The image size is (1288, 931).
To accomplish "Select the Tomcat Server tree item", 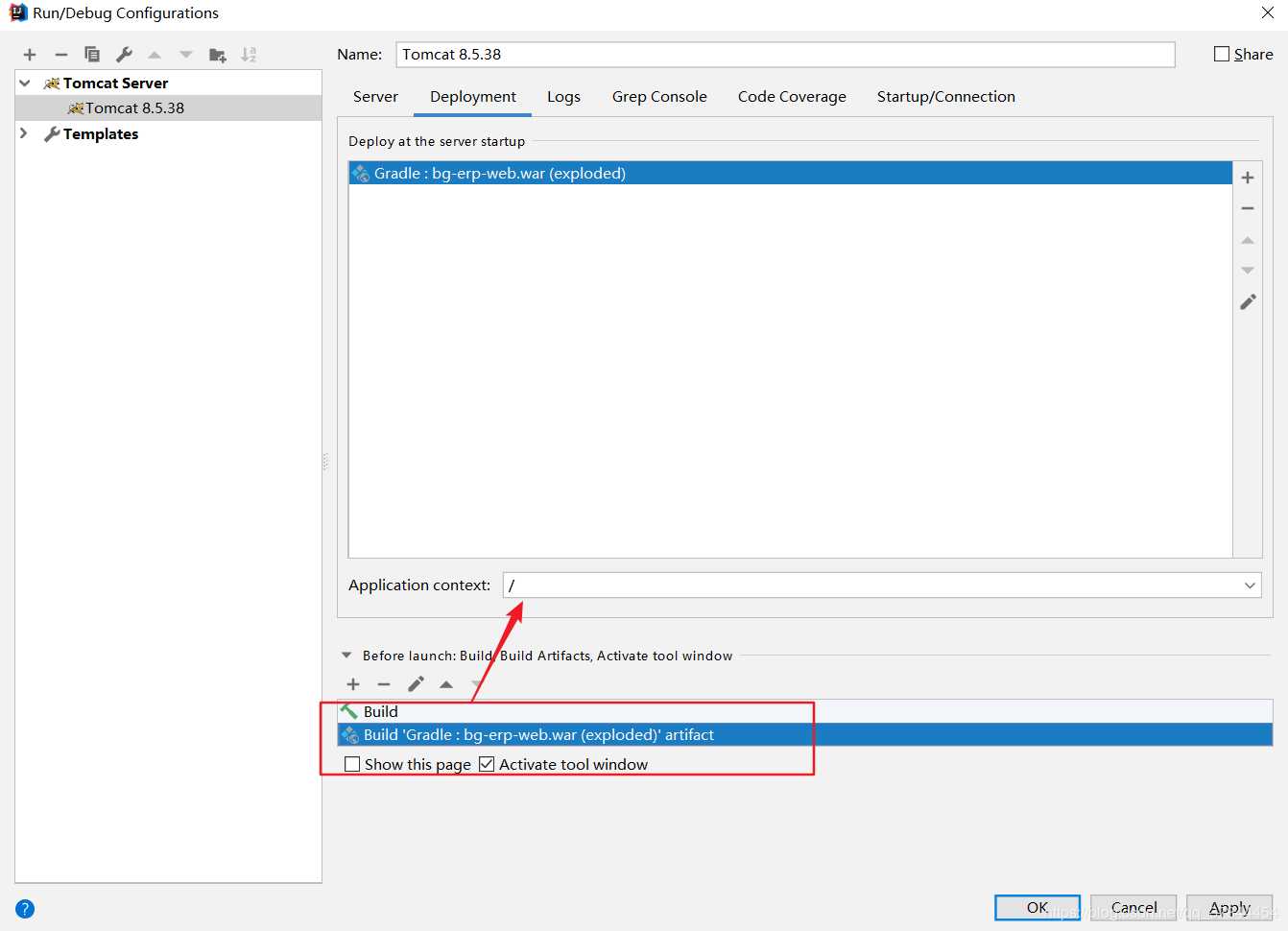I will 169,84.
